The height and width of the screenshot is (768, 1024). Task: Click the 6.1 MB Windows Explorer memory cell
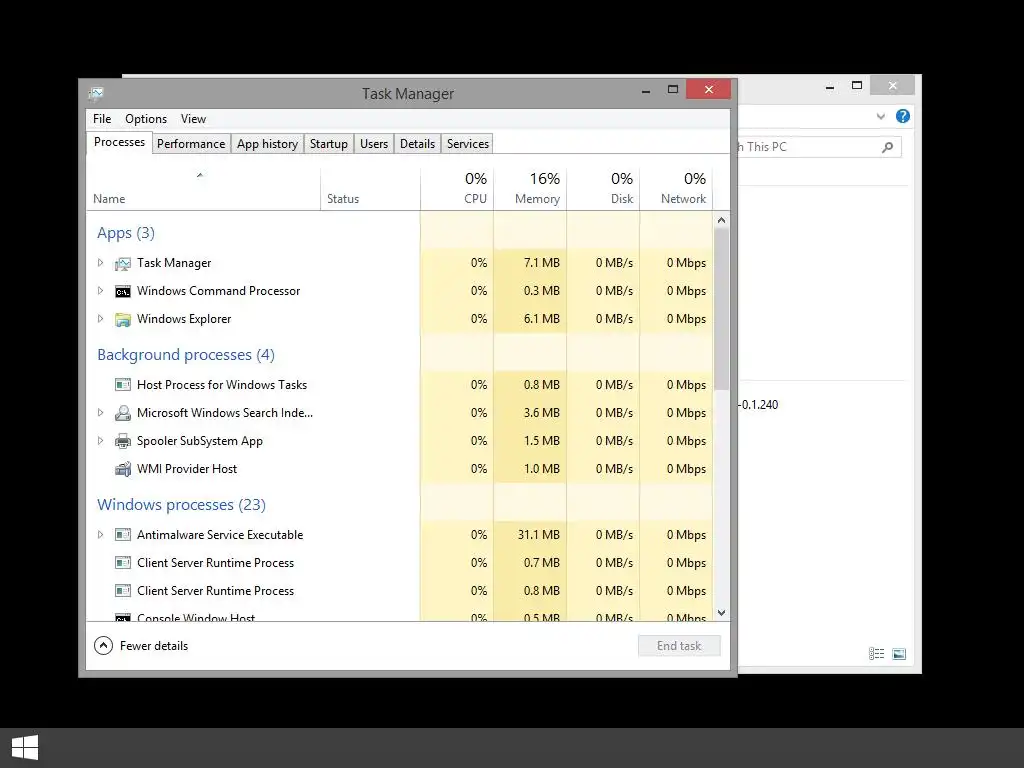[x=530, y=319]
